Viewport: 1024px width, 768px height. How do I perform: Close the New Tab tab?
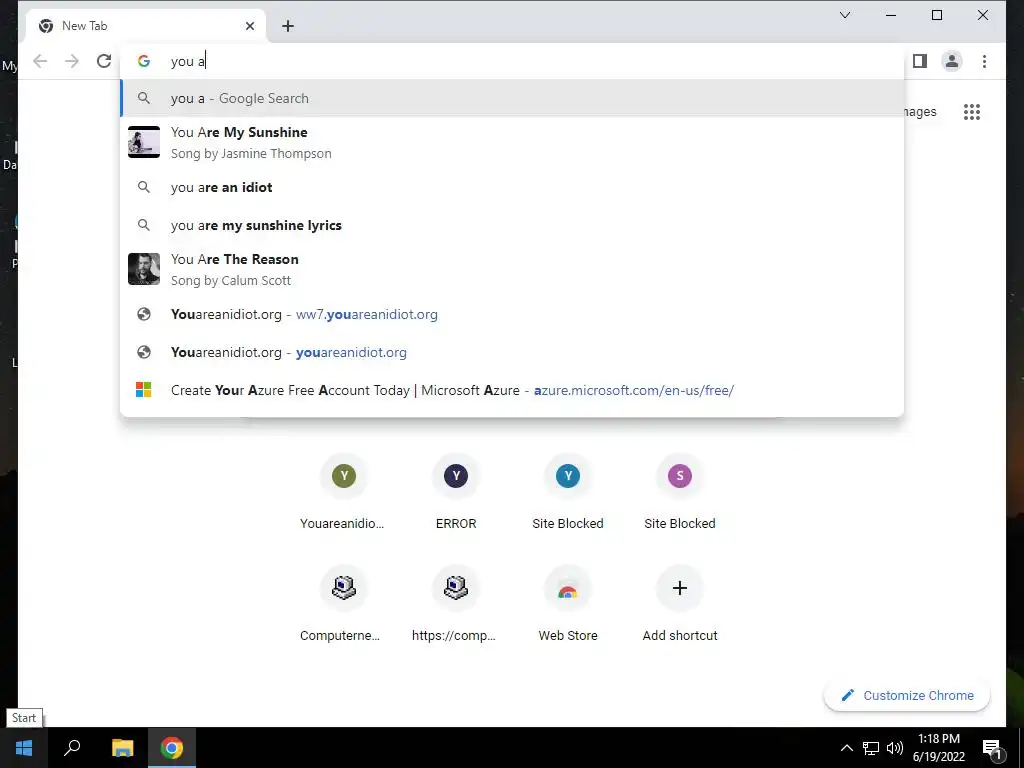249,26
